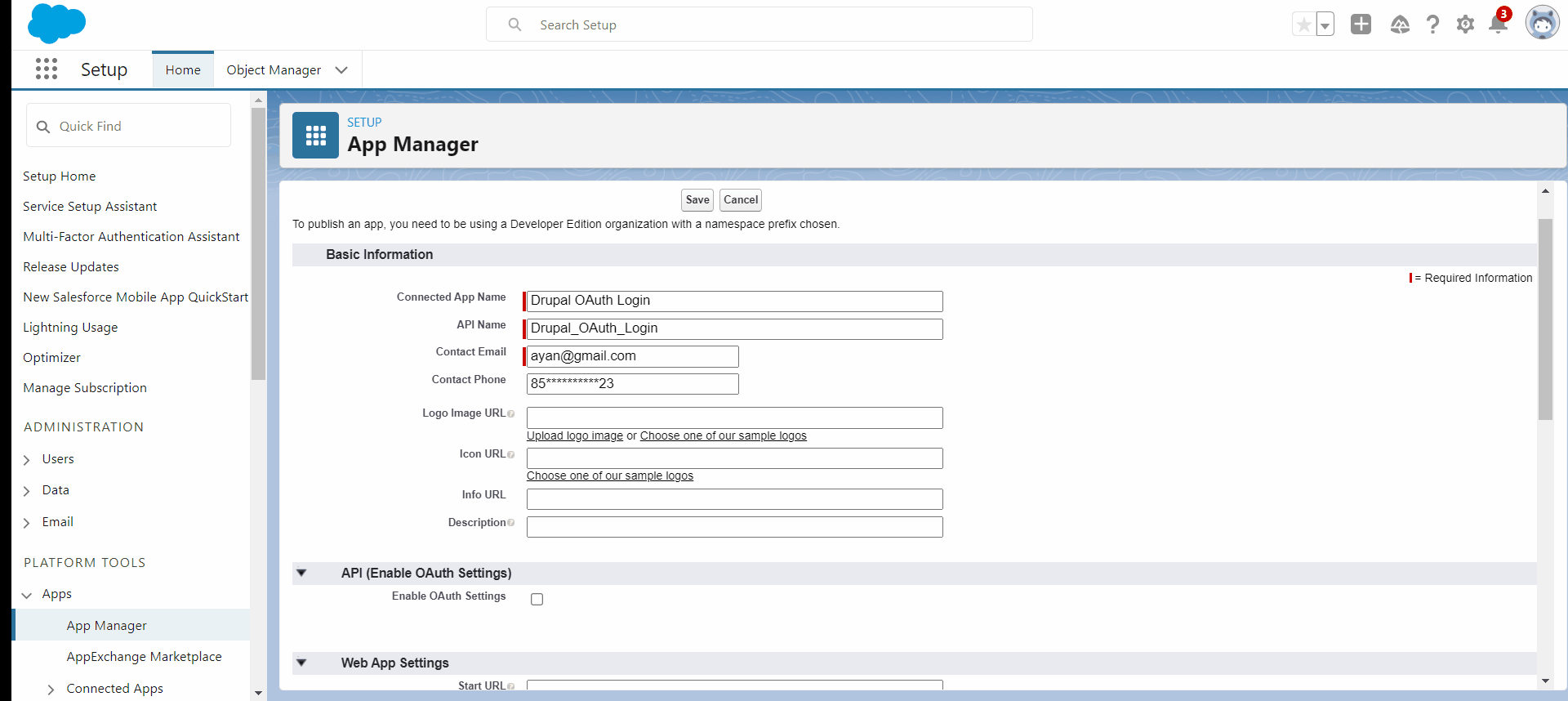This screenshot has height=701, width=1568.
Task: Expand the Object Manager dropdown chevron
Action: coord(341,70)
